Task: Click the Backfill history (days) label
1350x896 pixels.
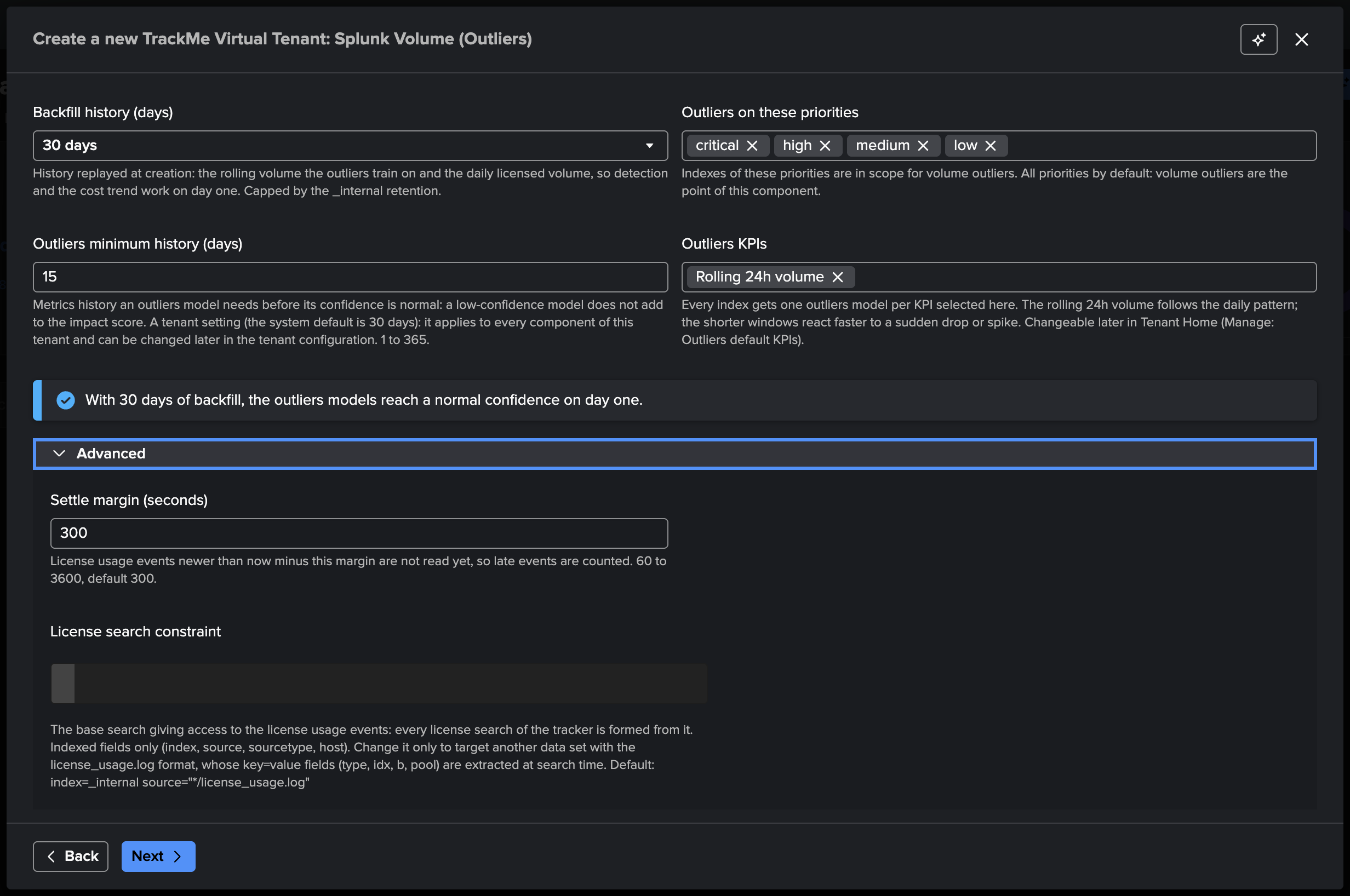Action: 103,113
